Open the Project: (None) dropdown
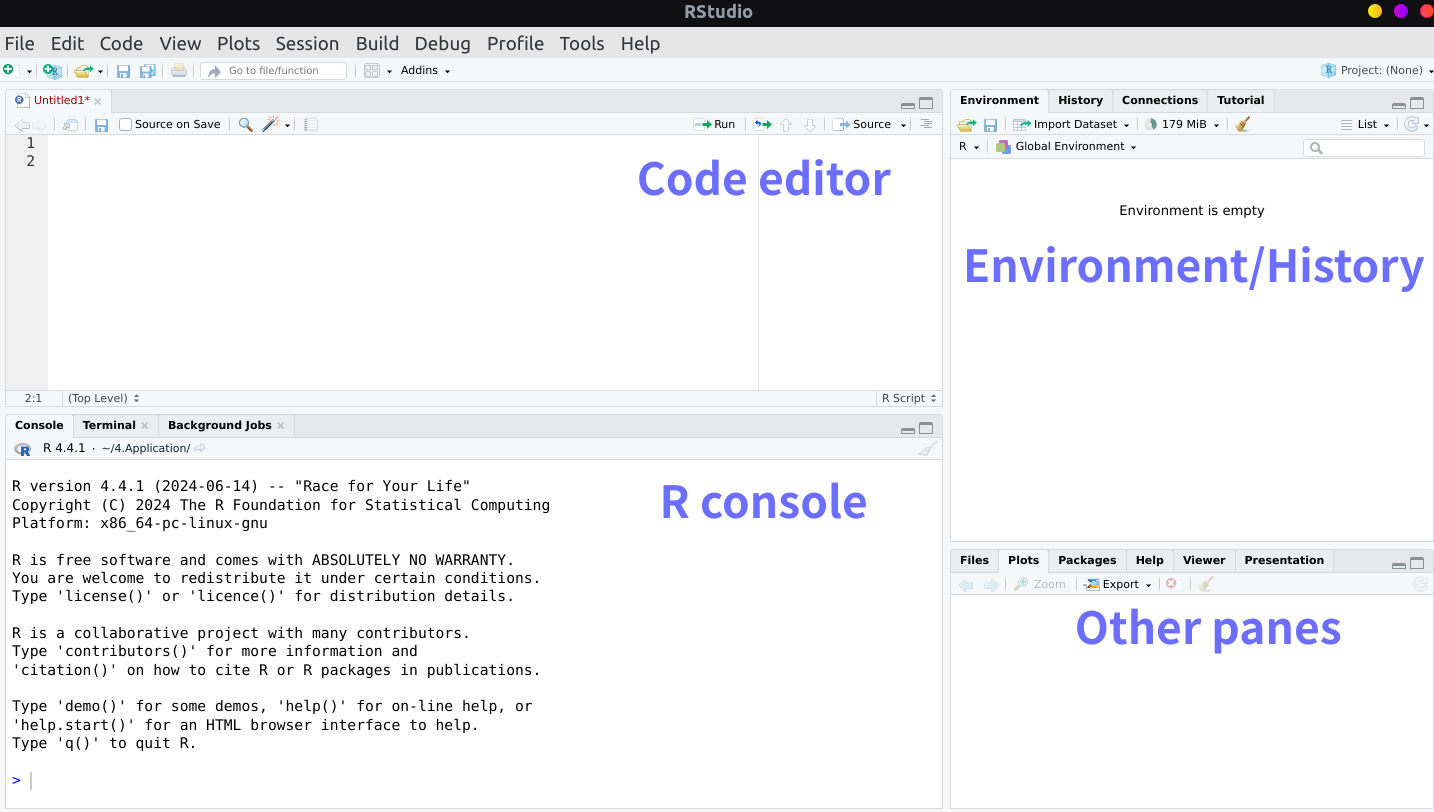The height and width of the screenshot is (812, 1434). 1377,70
